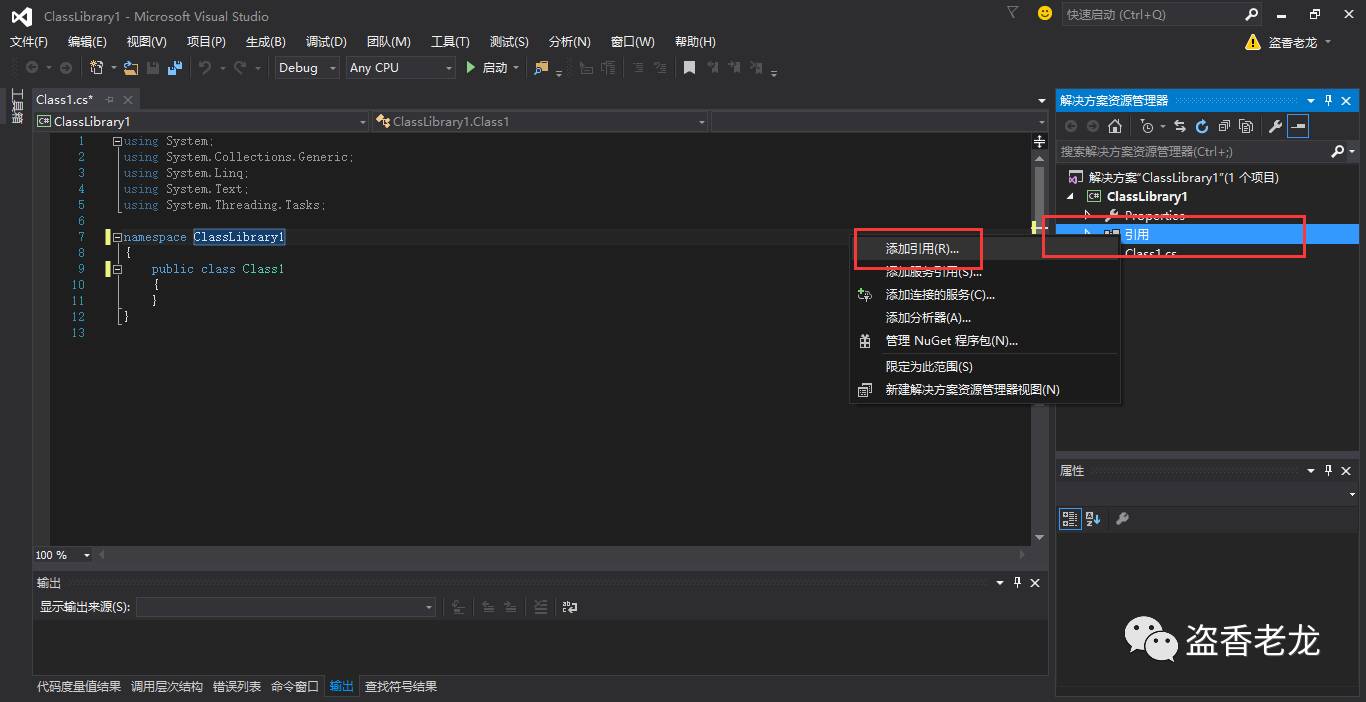1366x702 pixels.
Task: Toggle Show All Files in Solution Explorer
Action: 1246,126
